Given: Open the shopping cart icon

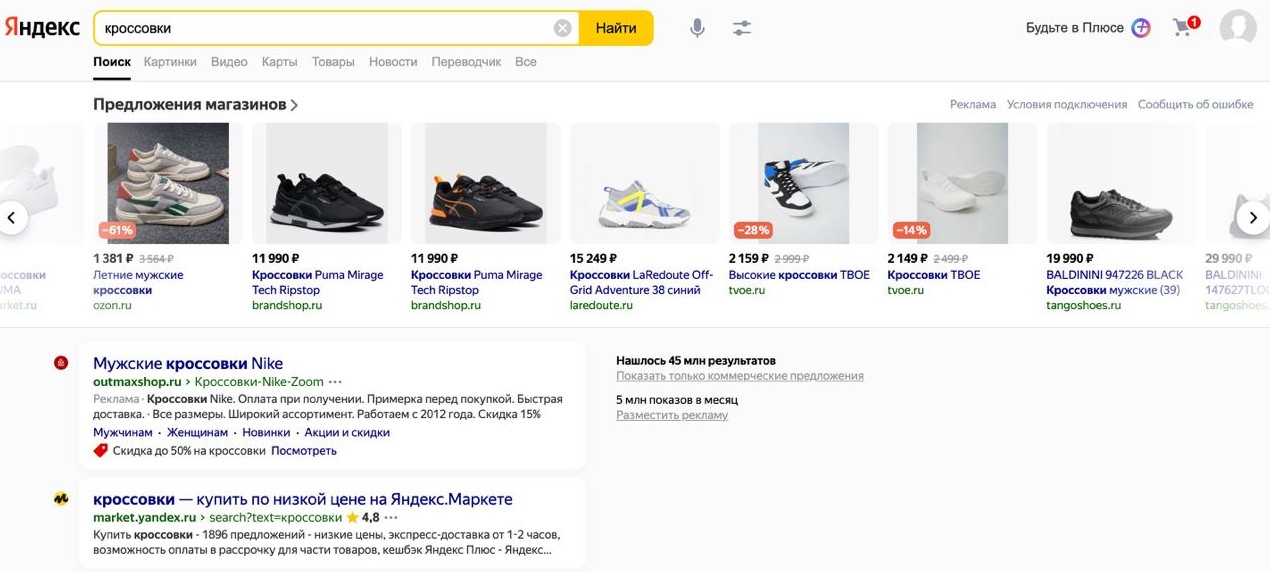Looking at the screenshot, I should (1184, 27).
